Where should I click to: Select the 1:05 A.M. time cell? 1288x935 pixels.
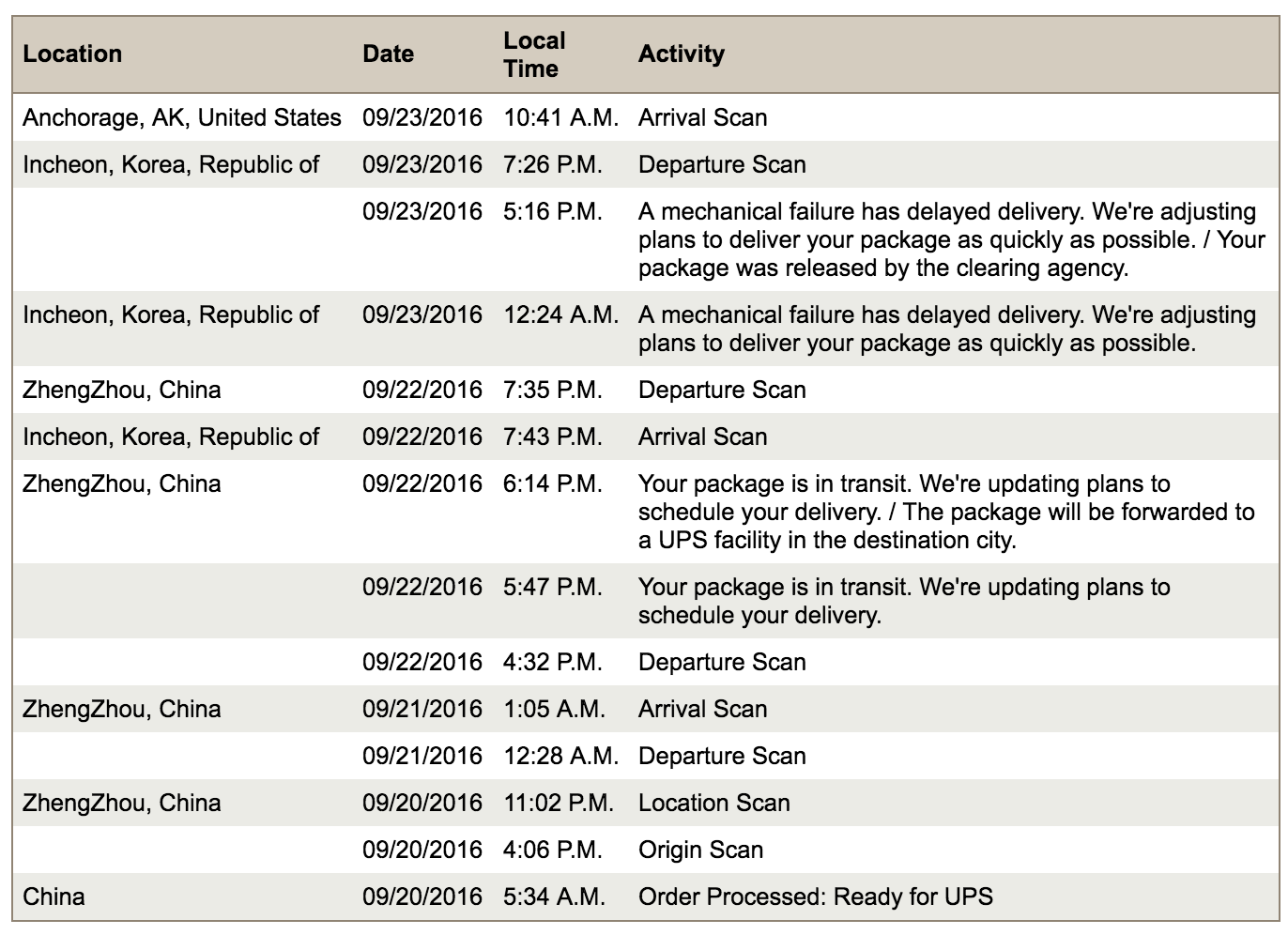pyautogui.click(x=554, y=709)
